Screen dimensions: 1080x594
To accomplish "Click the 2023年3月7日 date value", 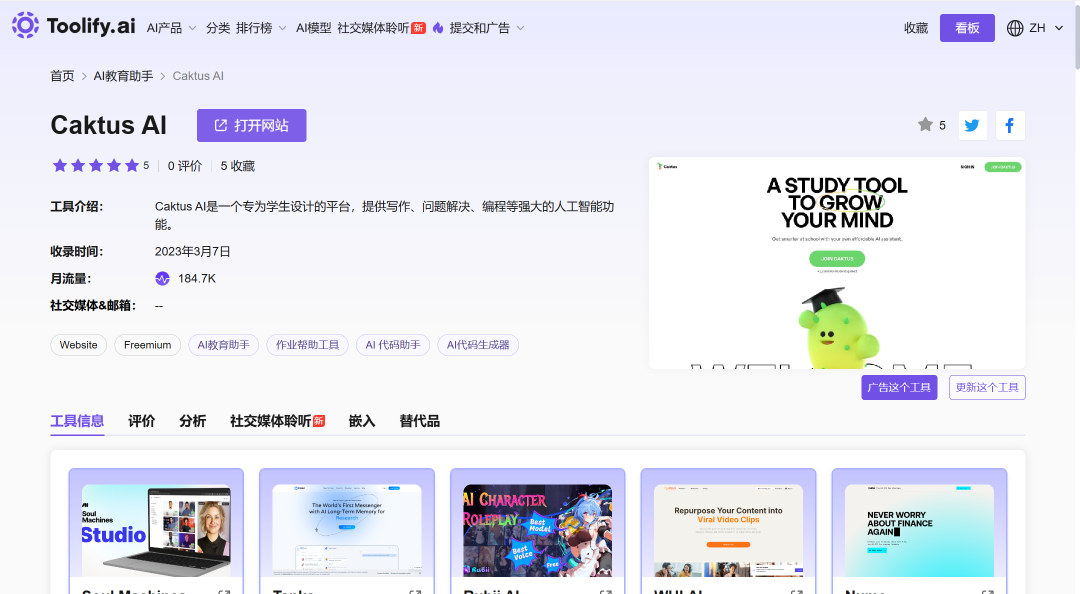I will click(x=193, y=252).
